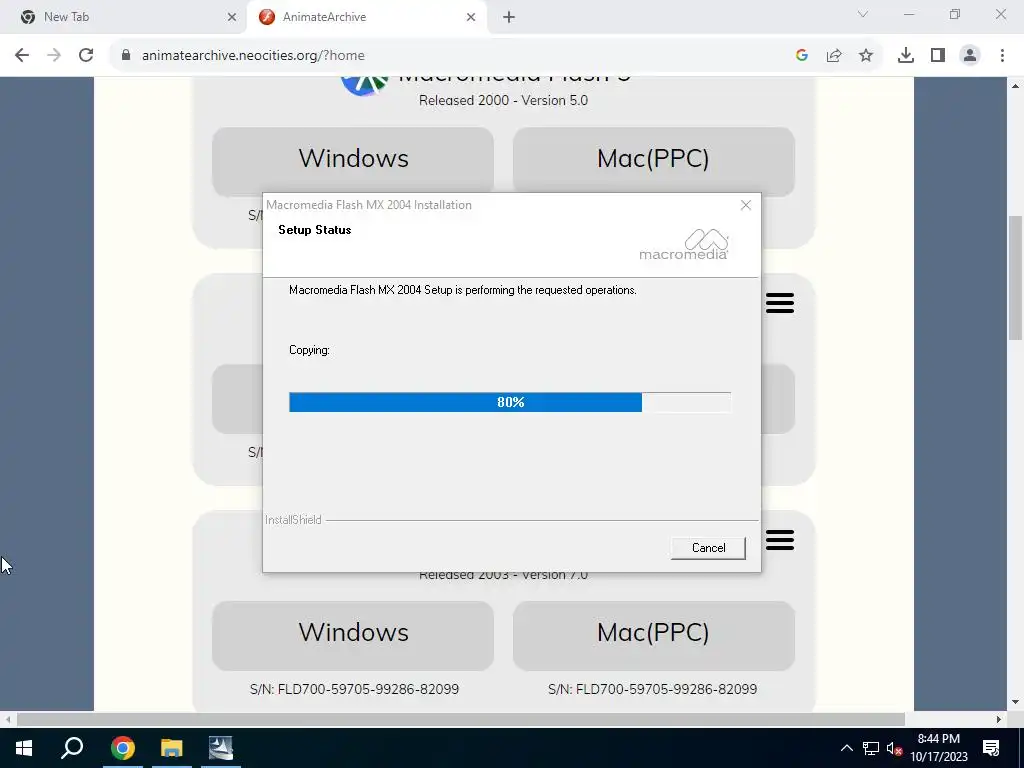This screenshot has width=1024, height=768.
Task: Close the New Tab tab
Action: click(x=232, y=17)
